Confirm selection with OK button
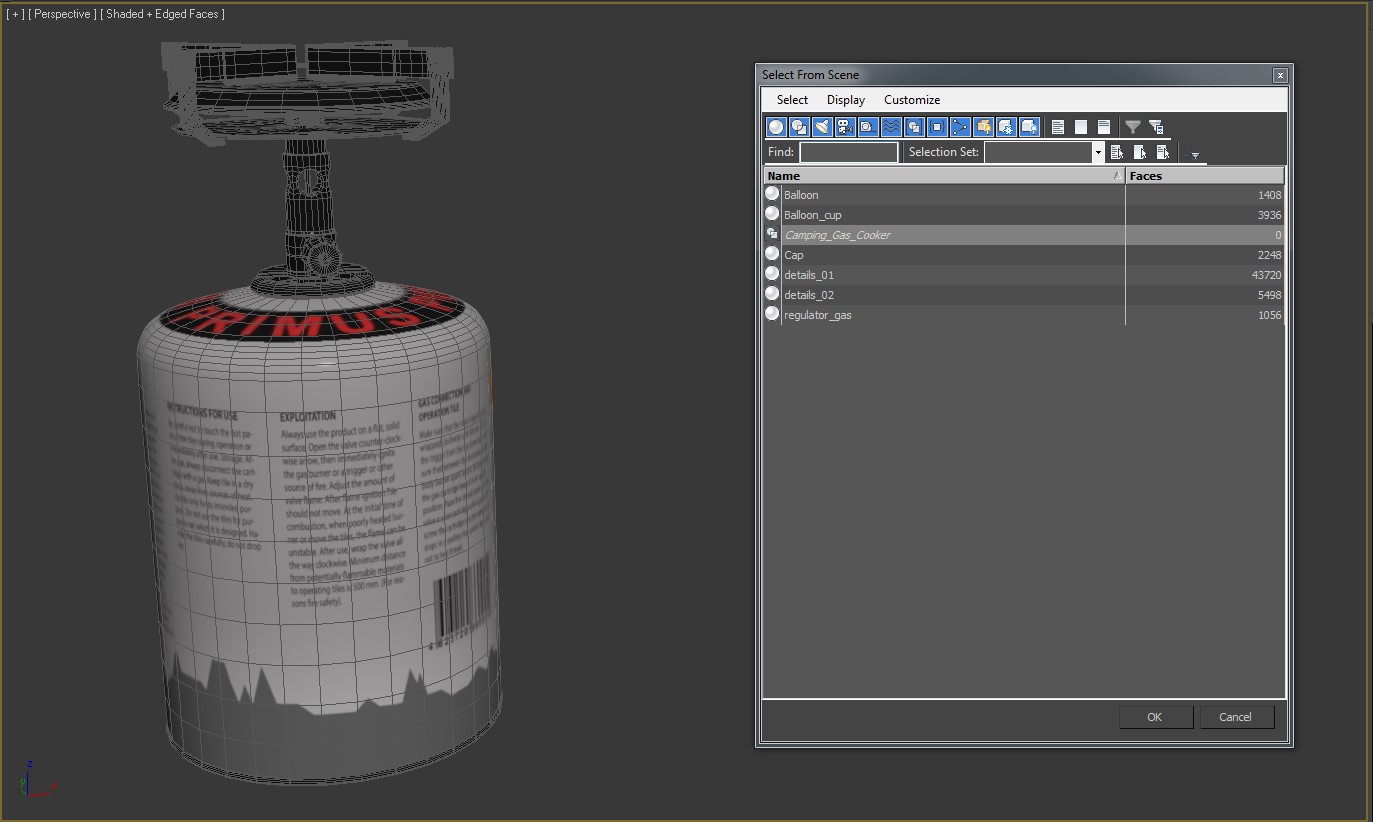The image size is (1373, 822). click(x=1155, y=717)
